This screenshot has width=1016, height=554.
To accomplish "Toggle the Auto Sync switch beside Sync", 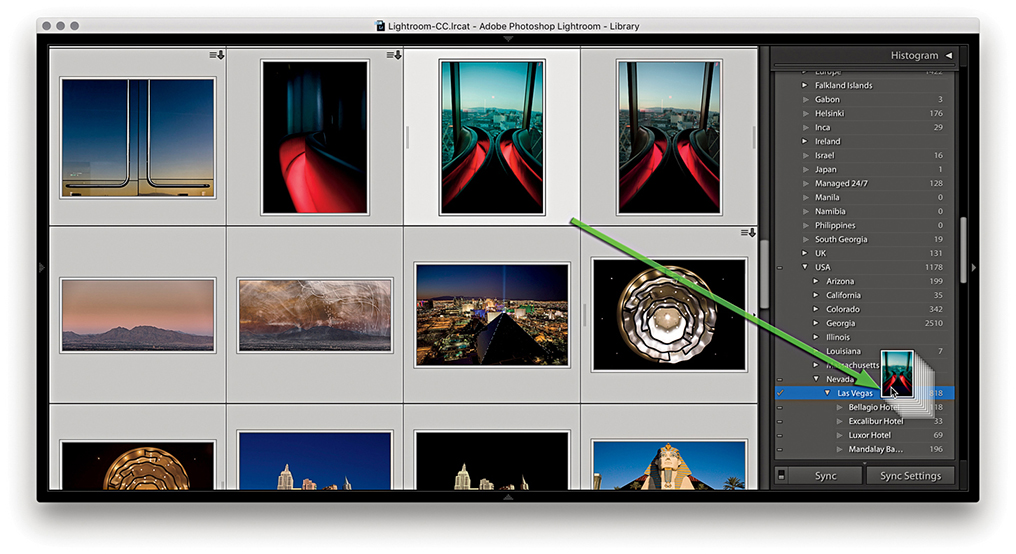I will [781, 476].
